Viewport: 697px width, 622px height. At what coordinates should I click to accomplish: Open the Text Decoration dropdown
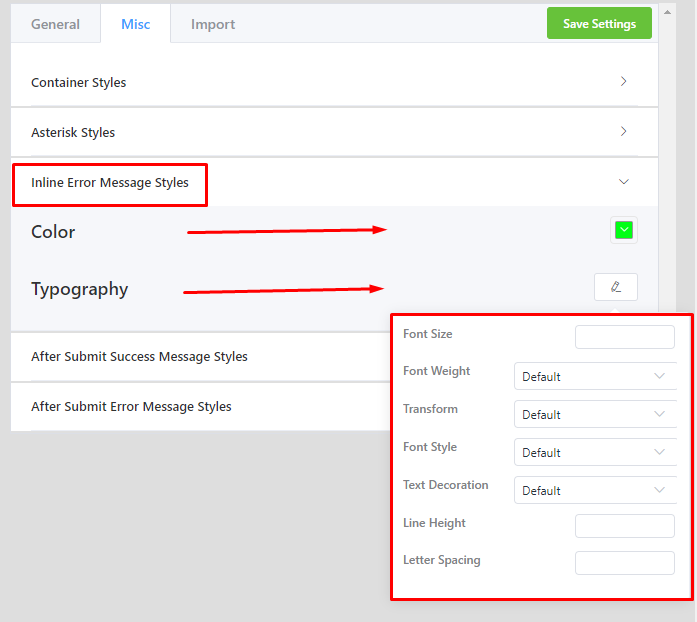[595, 490]
